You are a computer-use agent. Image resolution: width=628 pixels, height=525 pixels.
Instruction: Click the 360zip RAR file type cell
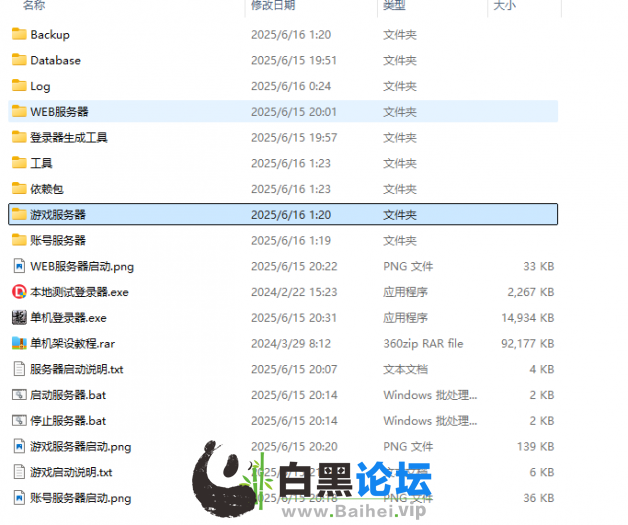click(423, 344)
